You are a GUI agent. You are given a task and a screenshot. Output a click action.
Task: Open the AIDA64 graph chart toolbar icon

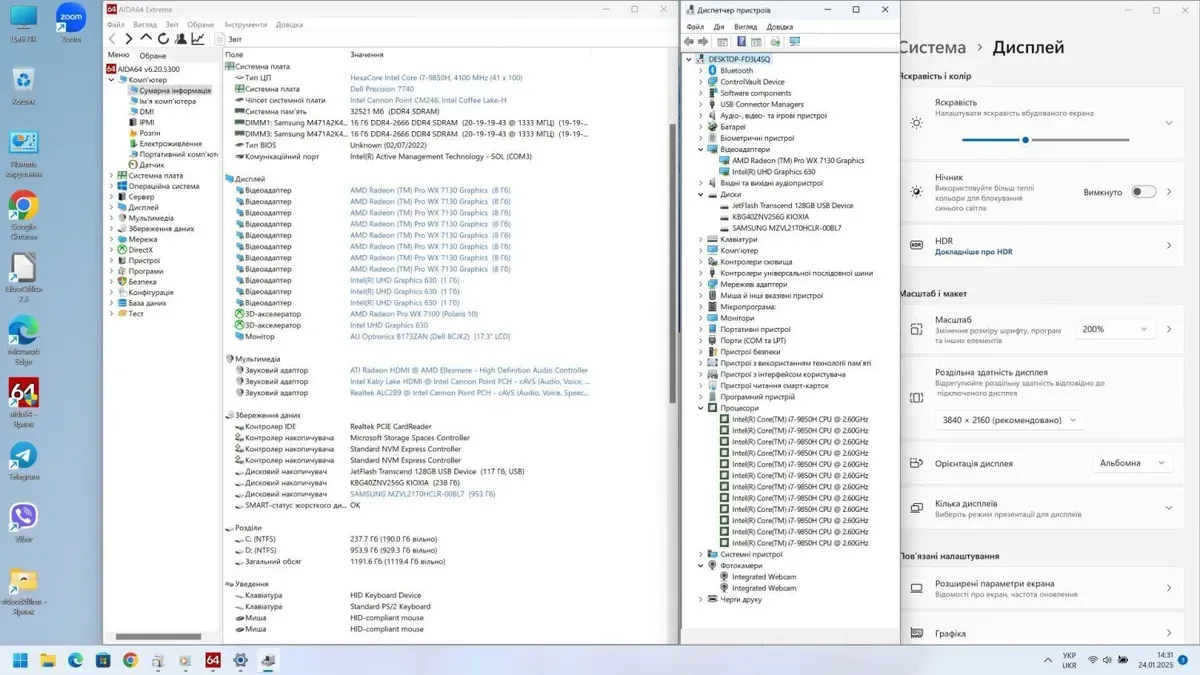point(198,39)
